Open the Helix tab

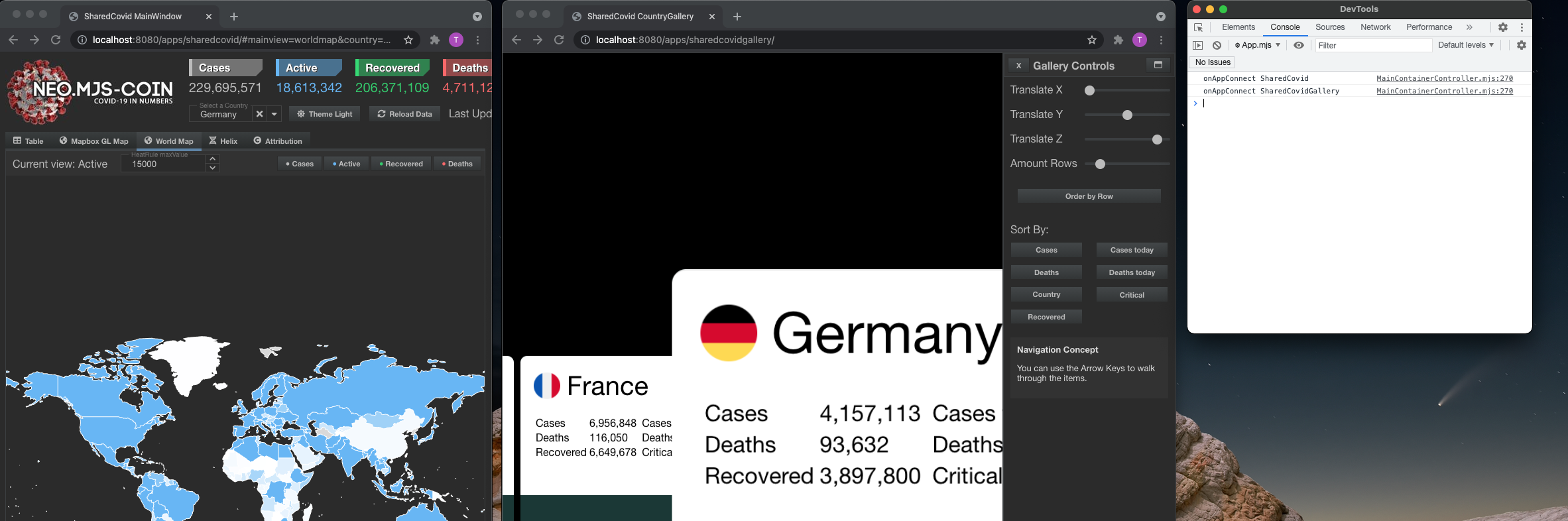click(x=223, y=141)
